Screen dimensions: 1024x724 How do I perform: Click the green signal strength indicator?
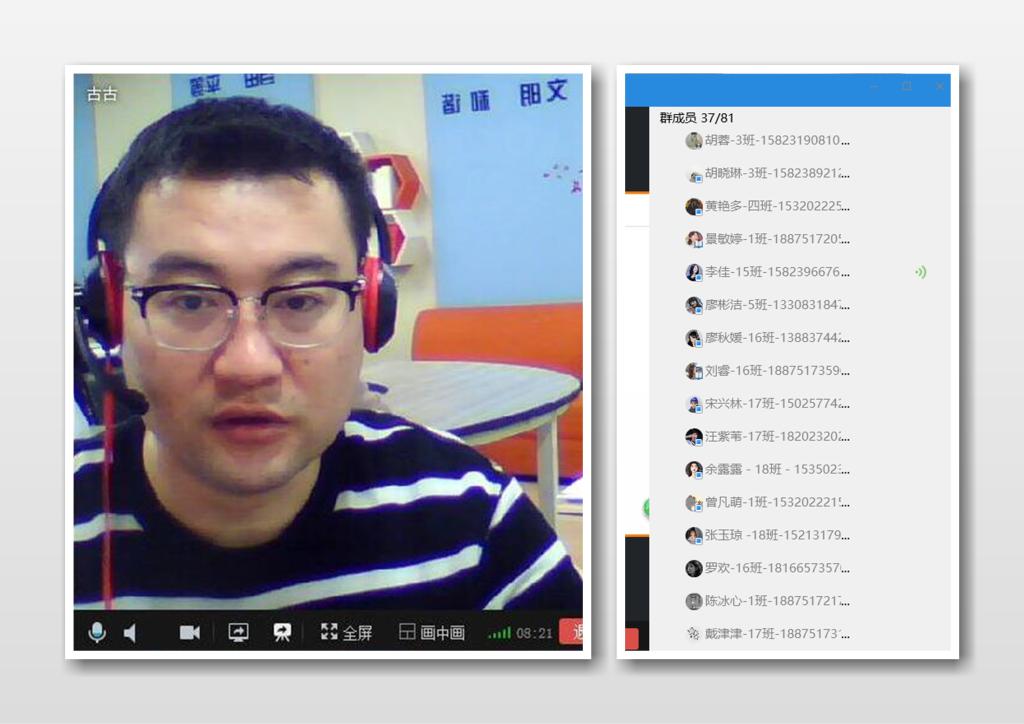tap(499, 634)
